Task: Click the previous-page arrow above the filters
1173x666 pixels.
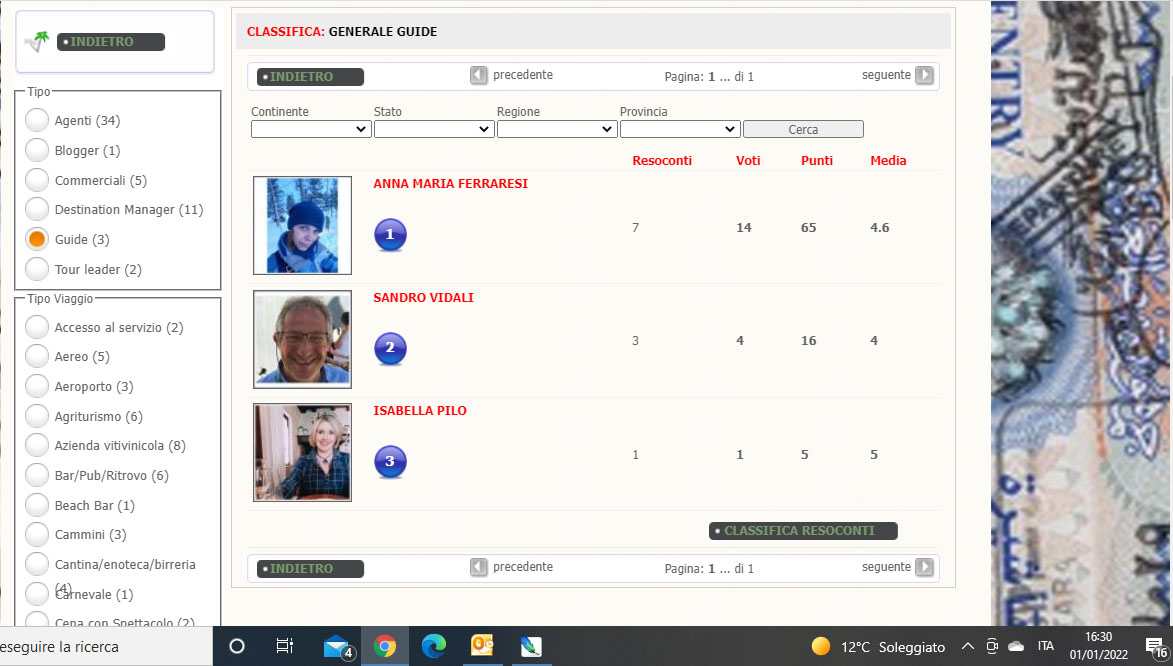Action: (479, 75)
